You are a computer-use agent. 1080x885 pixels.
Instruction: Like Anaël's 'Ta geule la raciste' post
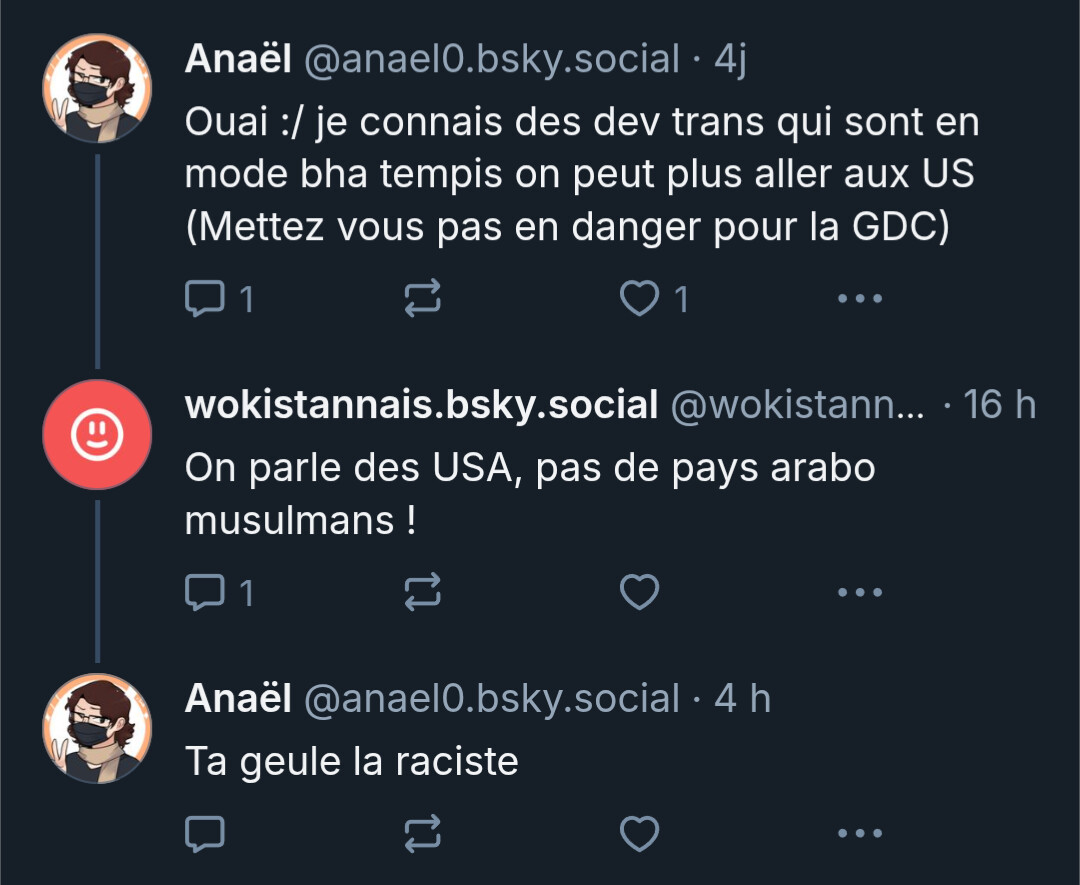[x=640, y=833]
